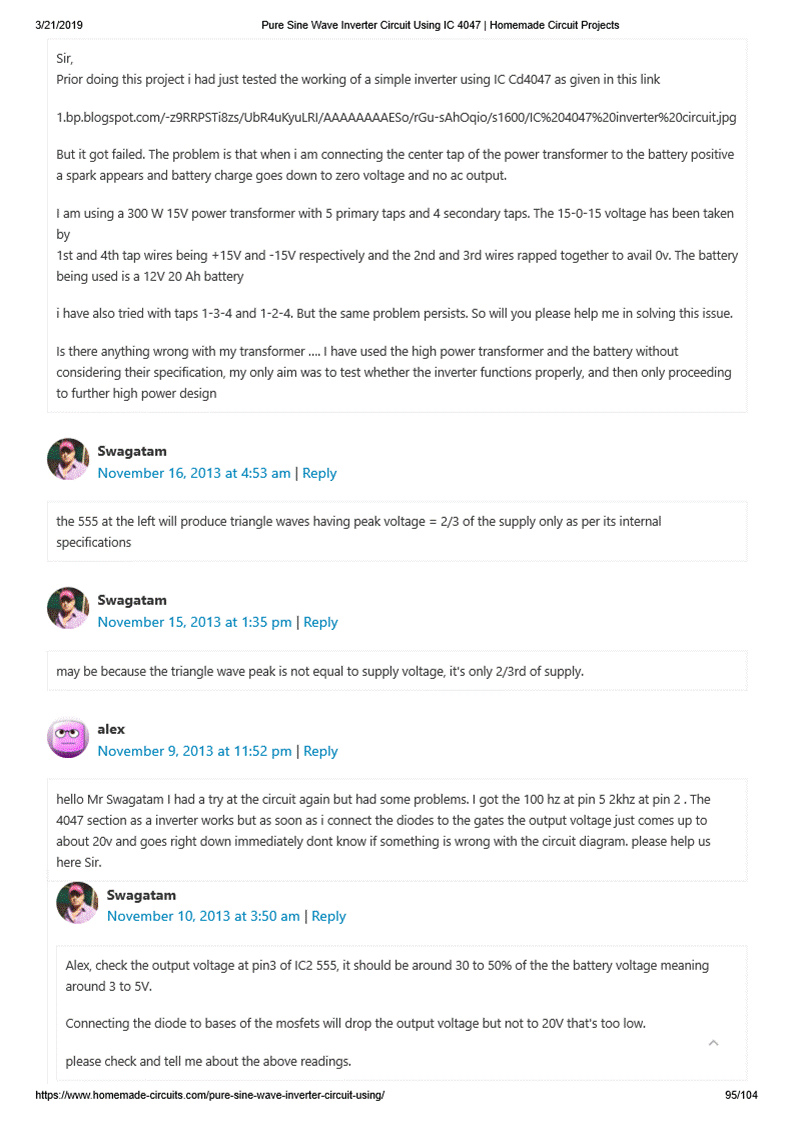Click the Swagatam name above the November 10 date

coord(141,895)
